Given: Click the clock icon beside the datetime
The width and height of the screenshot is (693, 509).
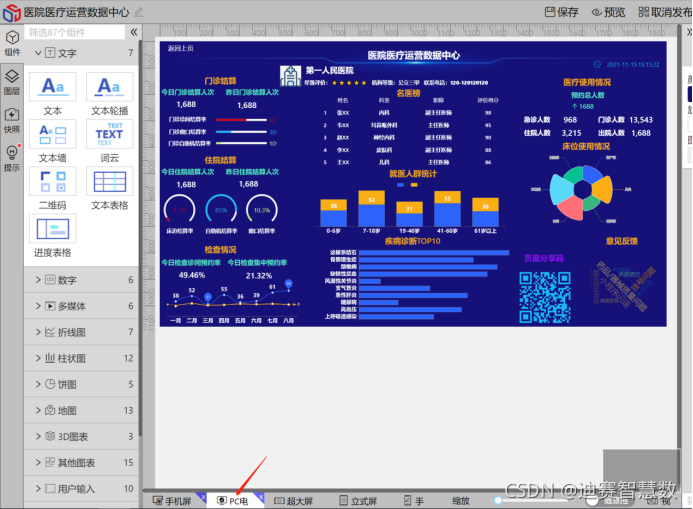Looking at the screenshot, I should pos(597,64).
